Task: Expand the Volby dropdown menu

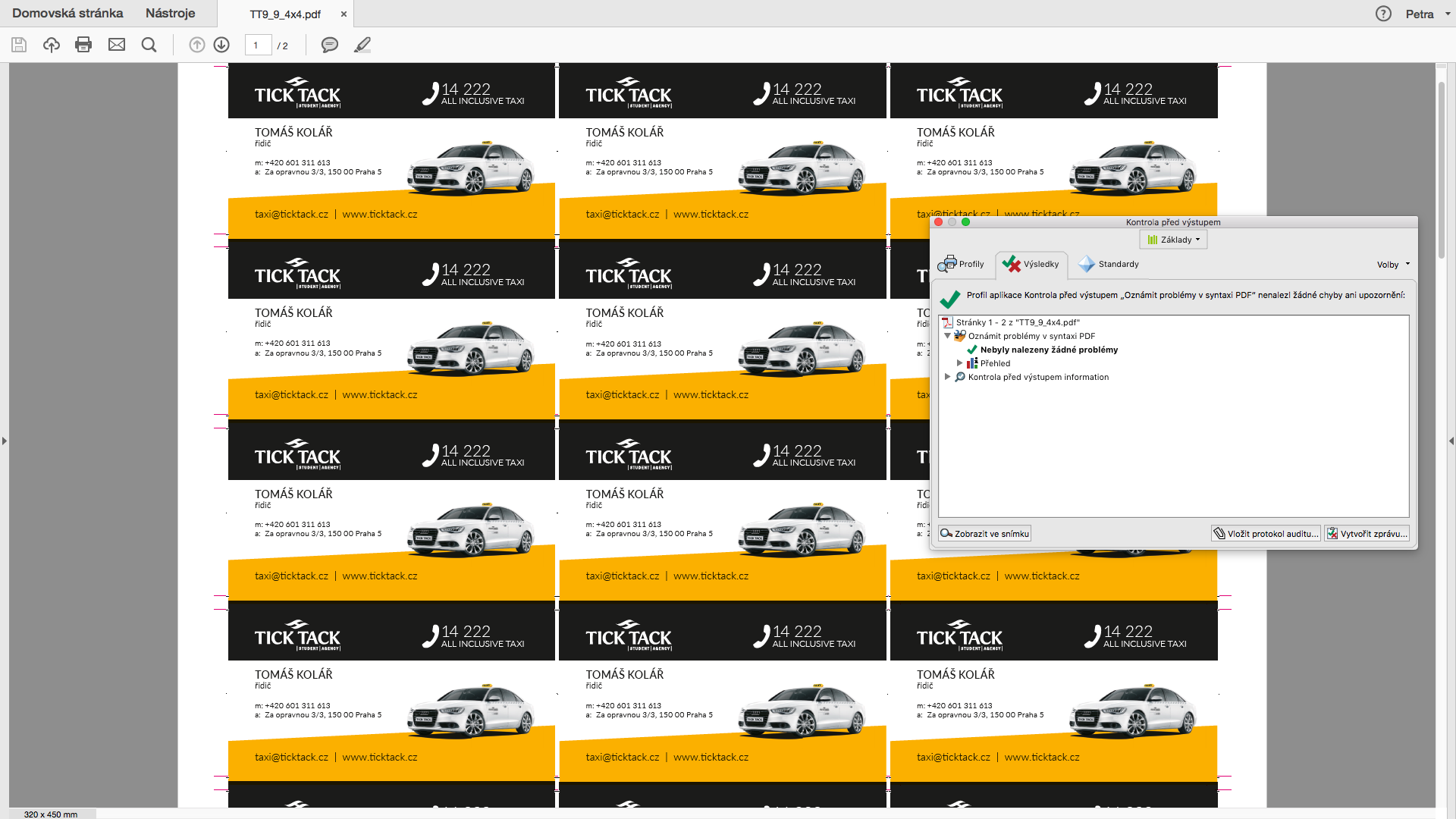Action: click(x=1391, y=263)
